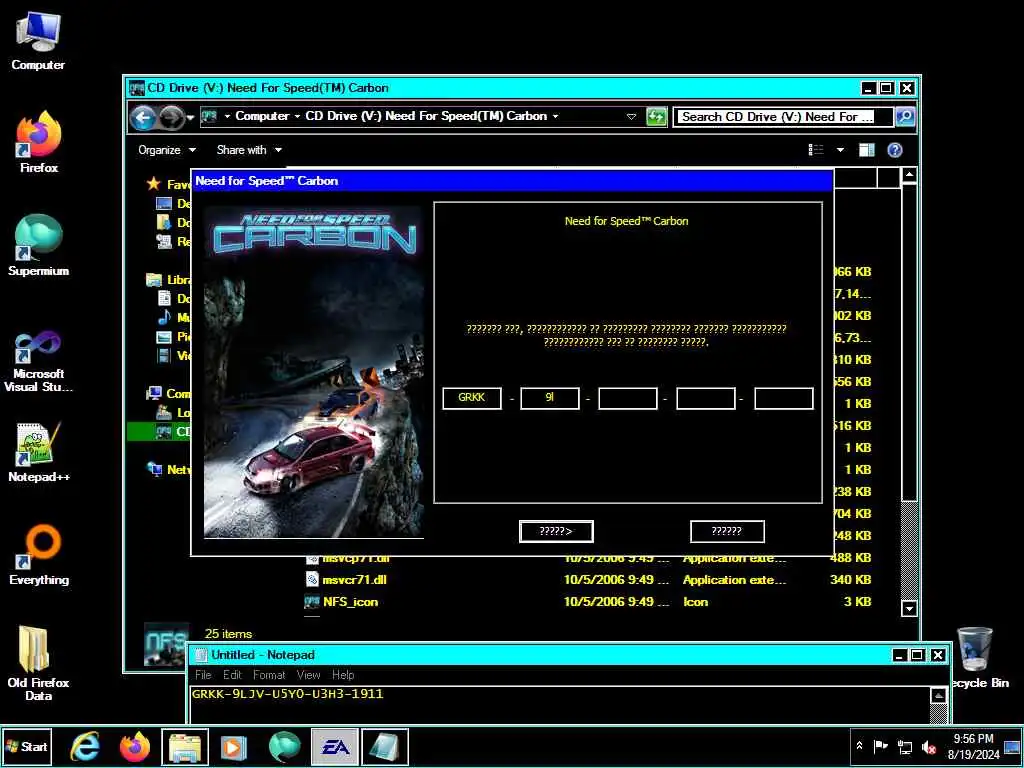Click the second key field containing 9l
The width and height of the screenshot is (1024, 768).
pyautogui.click(x=550, y=398)
